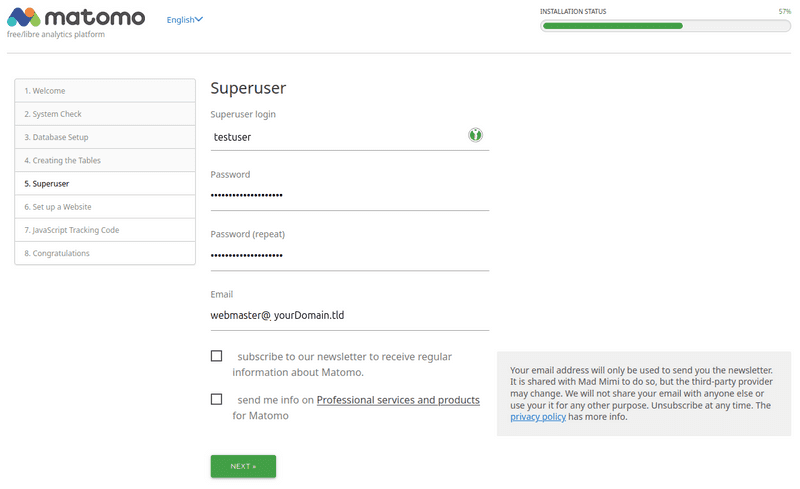Click the installation status progress bar
Screen dimensions: 800x489
pos(665,26)
